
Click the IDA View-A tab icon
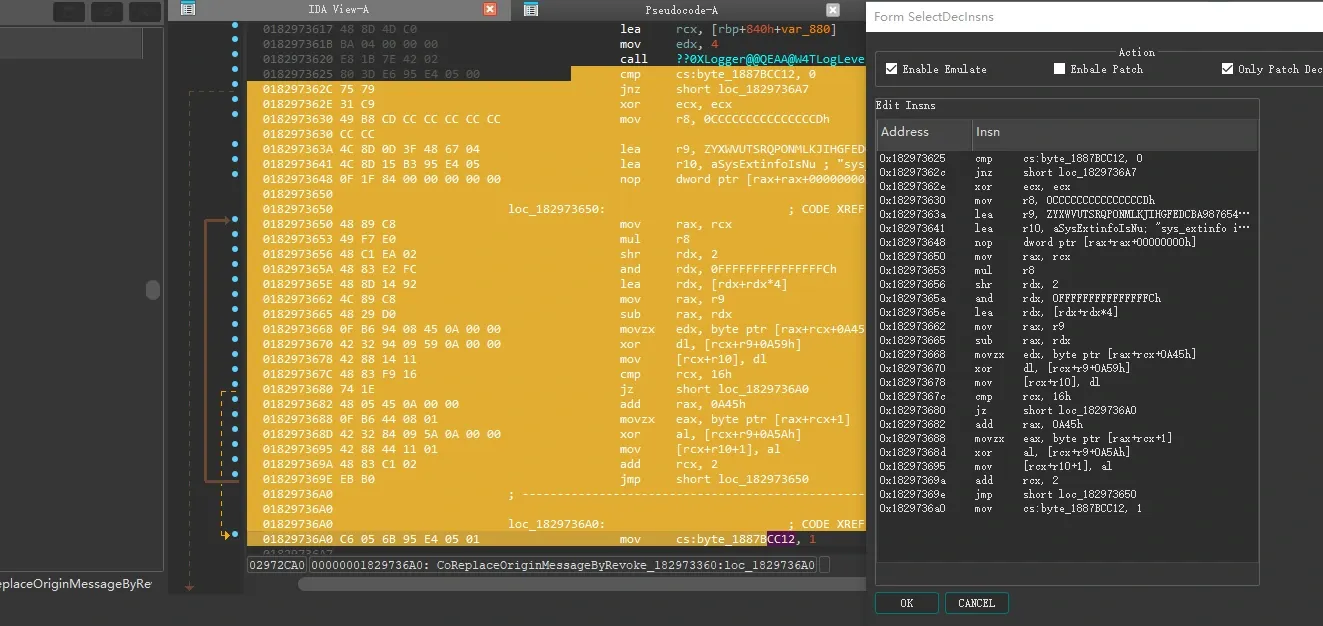(188, 9)
